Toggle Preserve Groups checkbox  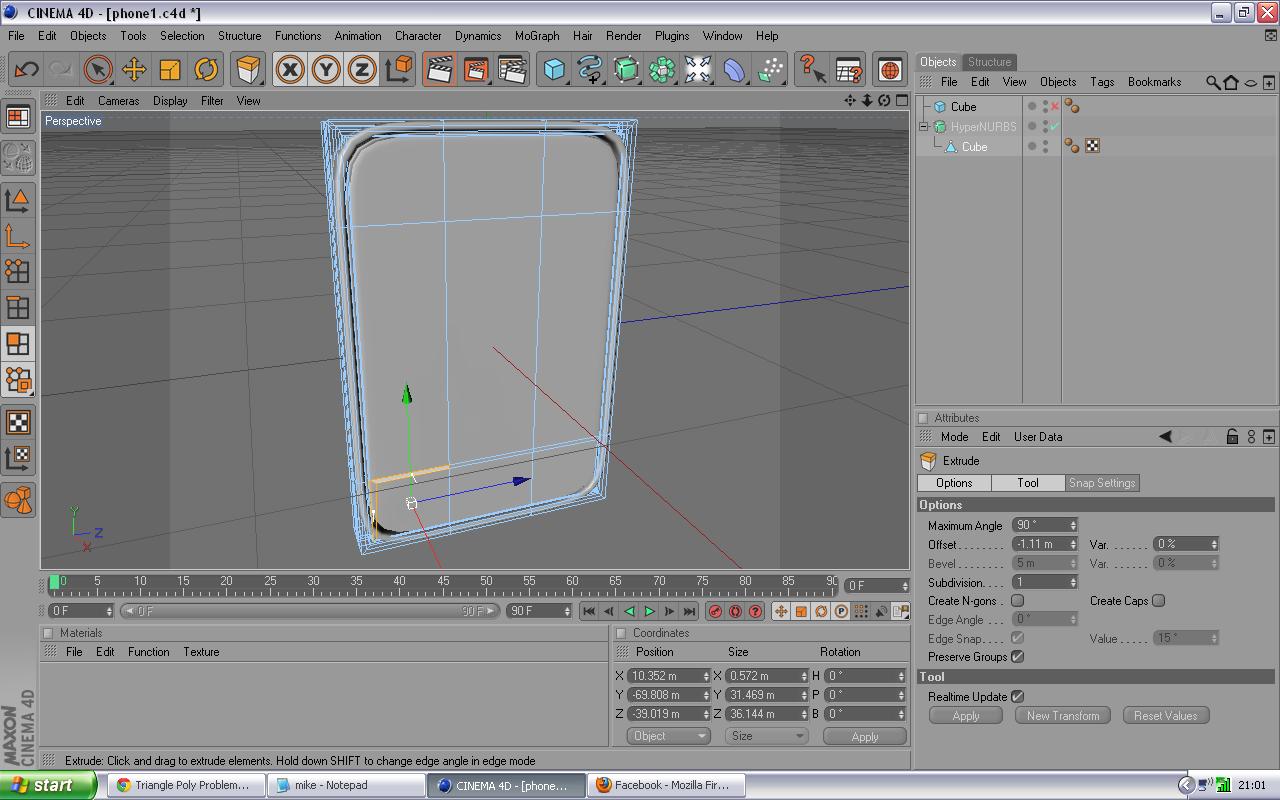pyautogui.click(x=1017, y=656)
